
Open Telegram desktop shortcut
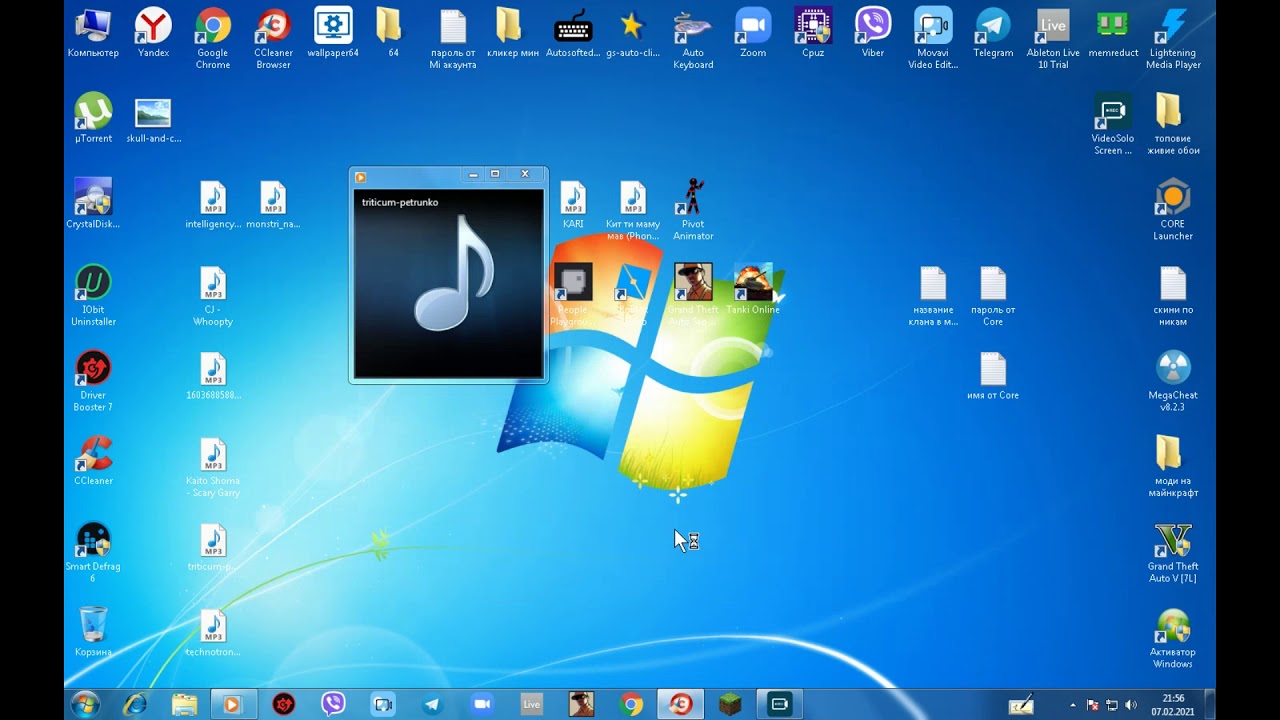coord(993,33)
